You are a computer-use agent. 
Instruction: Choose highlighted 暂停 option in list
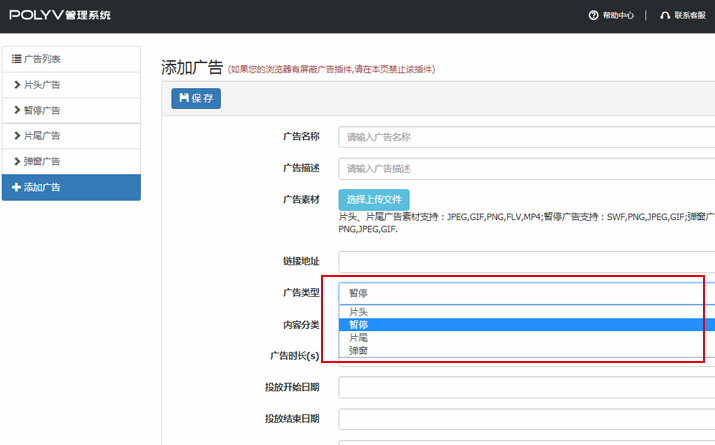(x=358, y=325)
